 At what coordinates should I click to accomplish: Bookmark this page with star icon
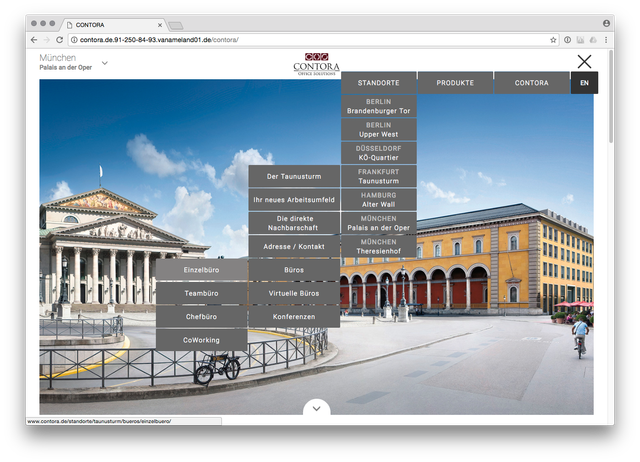(x=553, y=39)
